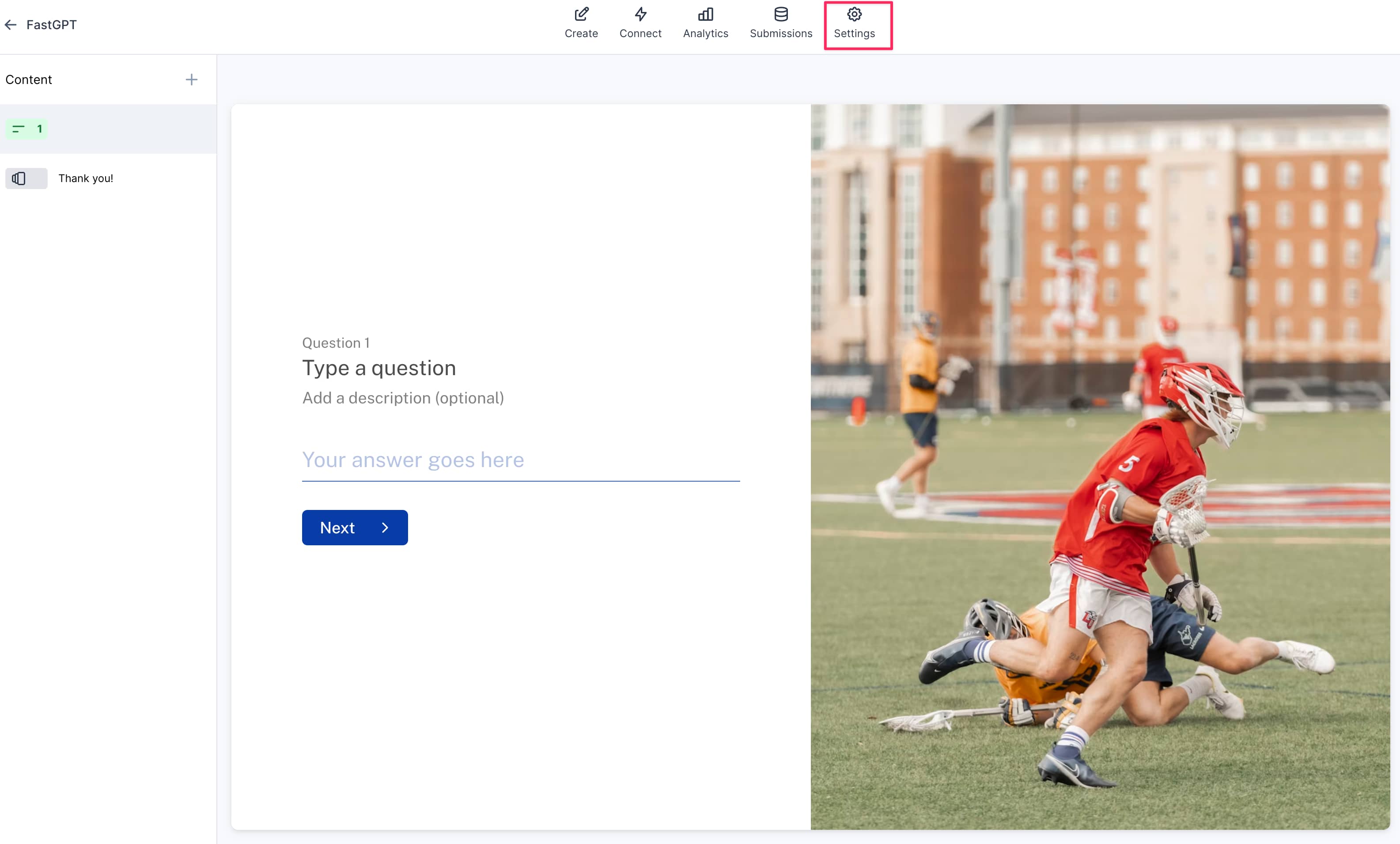Click the Connect lightning bolt icon
This screenshot has height=844, width=1400.
coord(640,14)
